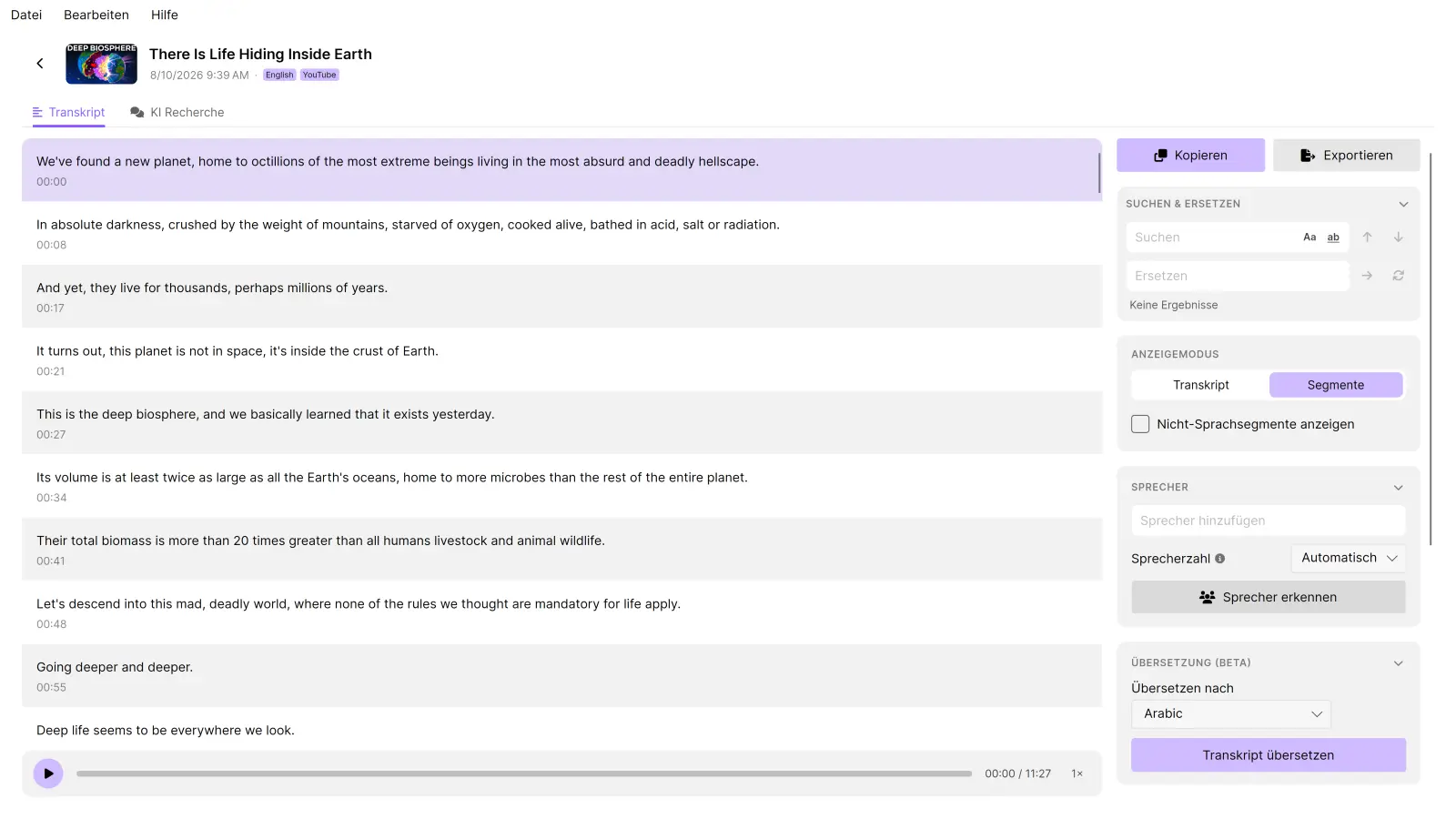Open the Hilfe menu
Image resolution: width=1456 pixels, height=819 pixels.
tap(165, 15)
